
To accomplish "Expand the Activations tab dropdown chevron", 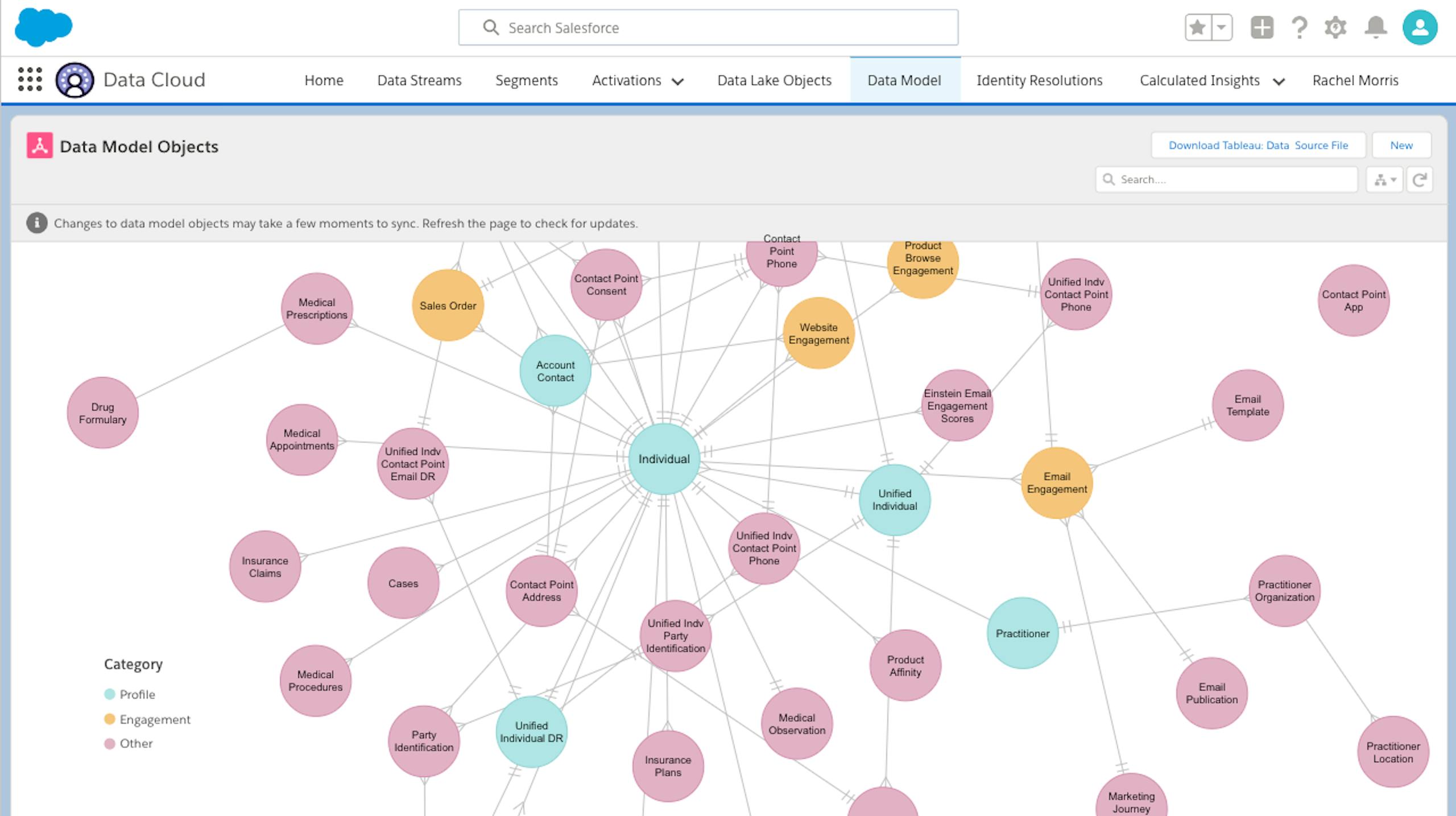I will [677, 81].
